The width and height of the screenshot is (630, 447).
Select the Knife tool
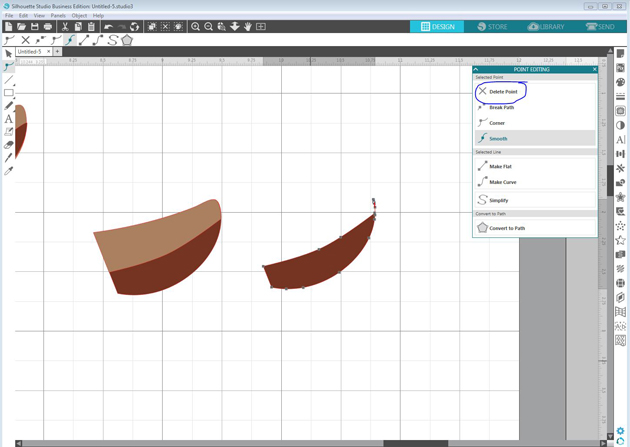click(x=8, y=158)
